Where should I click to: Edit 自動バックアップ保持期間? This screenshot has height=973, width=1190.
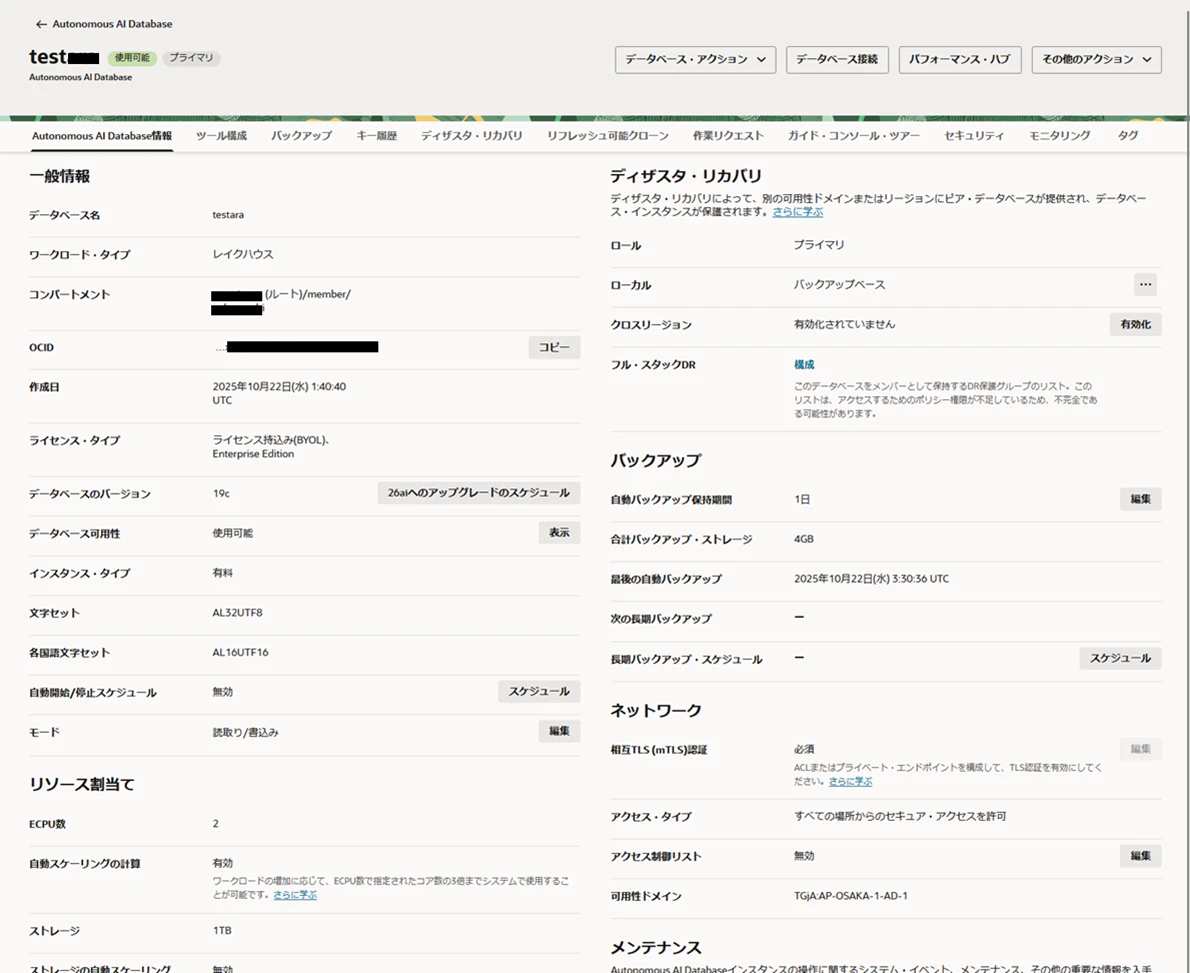tap(1141, 499)
